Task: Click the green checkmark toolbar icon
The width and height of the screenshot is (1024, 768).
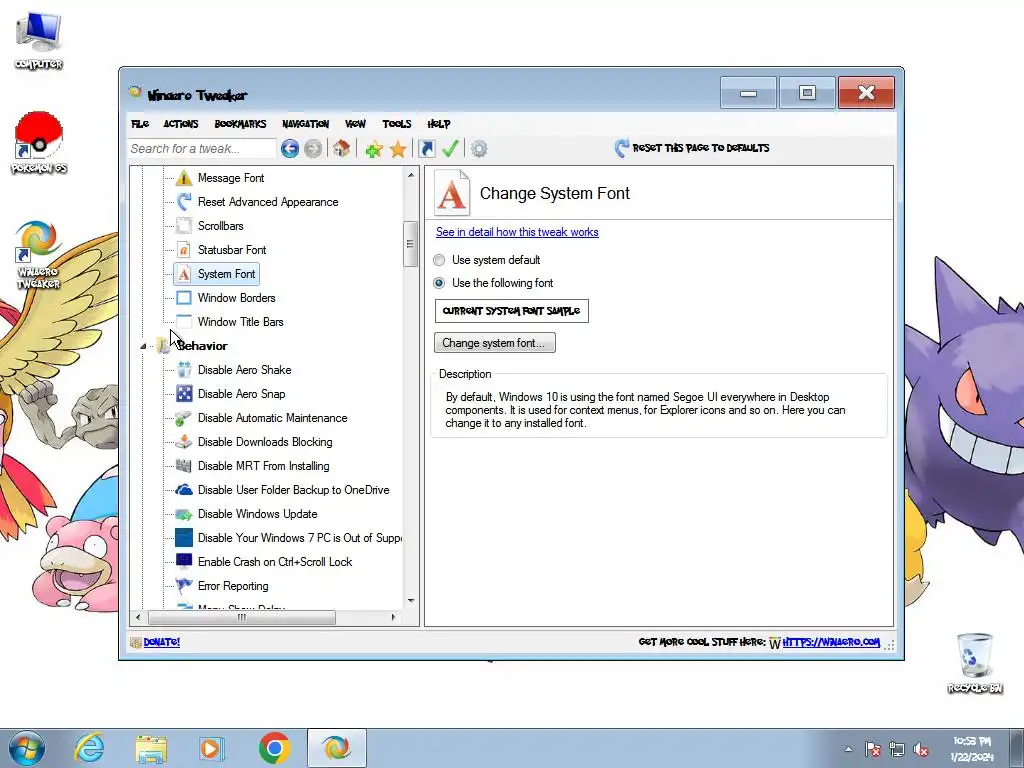Action: tap(450, 149)
